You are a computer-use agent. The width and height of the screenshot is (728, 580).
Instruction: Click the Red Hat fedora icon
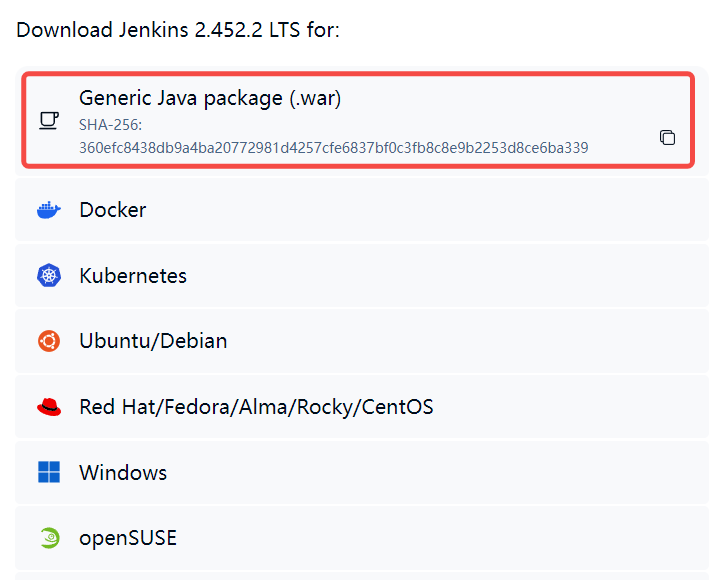[48, 407]
